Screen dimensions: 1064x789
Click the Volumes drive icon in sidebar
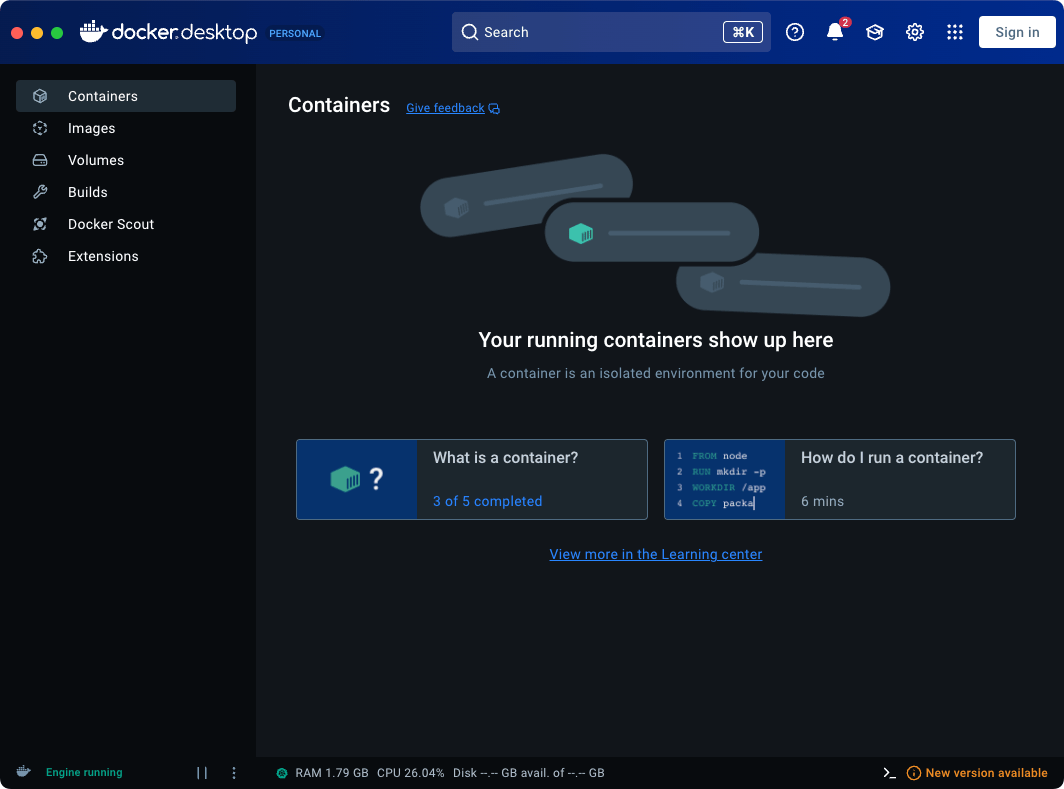[40, 160]
